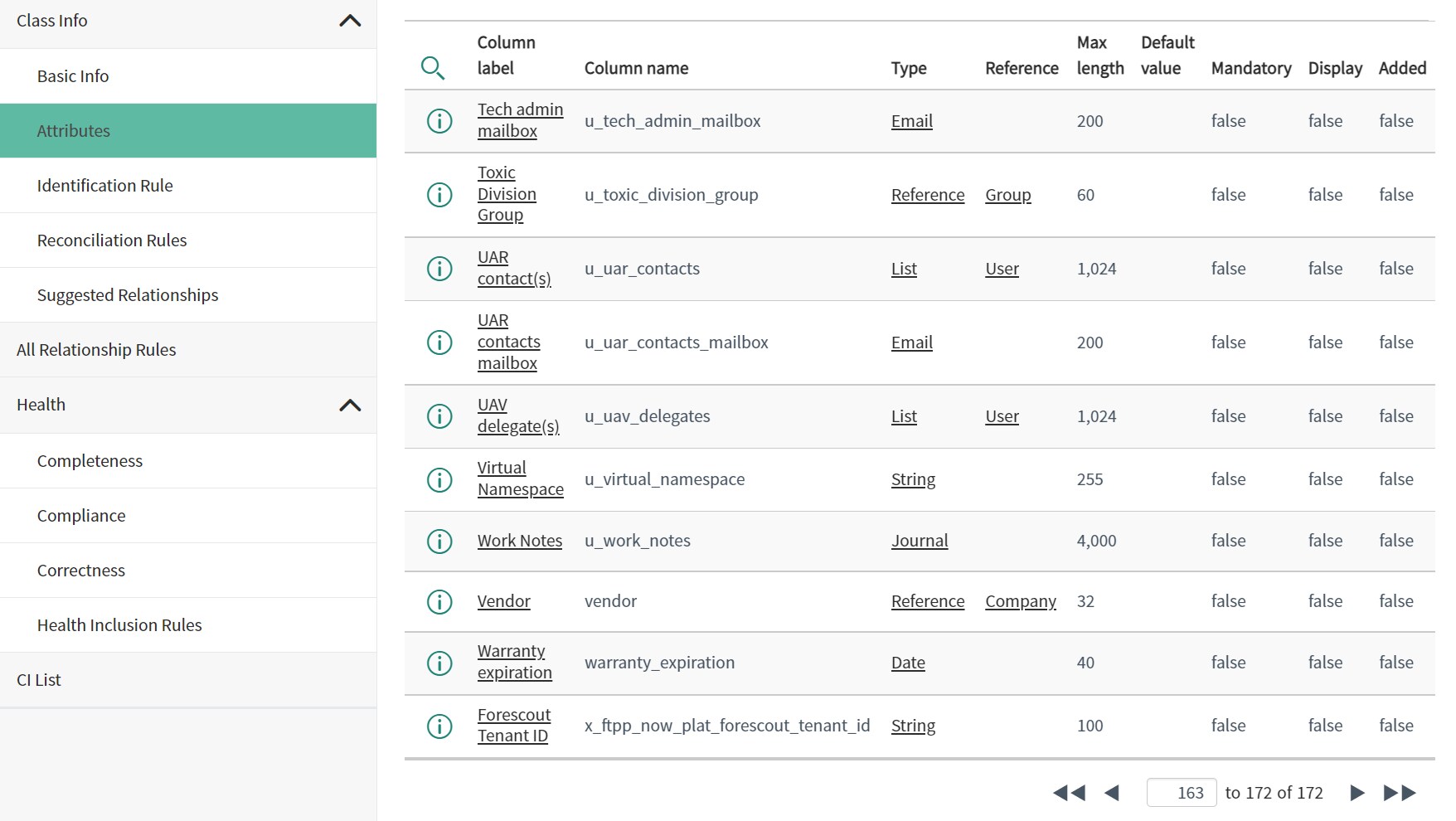The image size is (1456, 821).
Task: Open Compliance under Health
Action: (x=188, y=516)
